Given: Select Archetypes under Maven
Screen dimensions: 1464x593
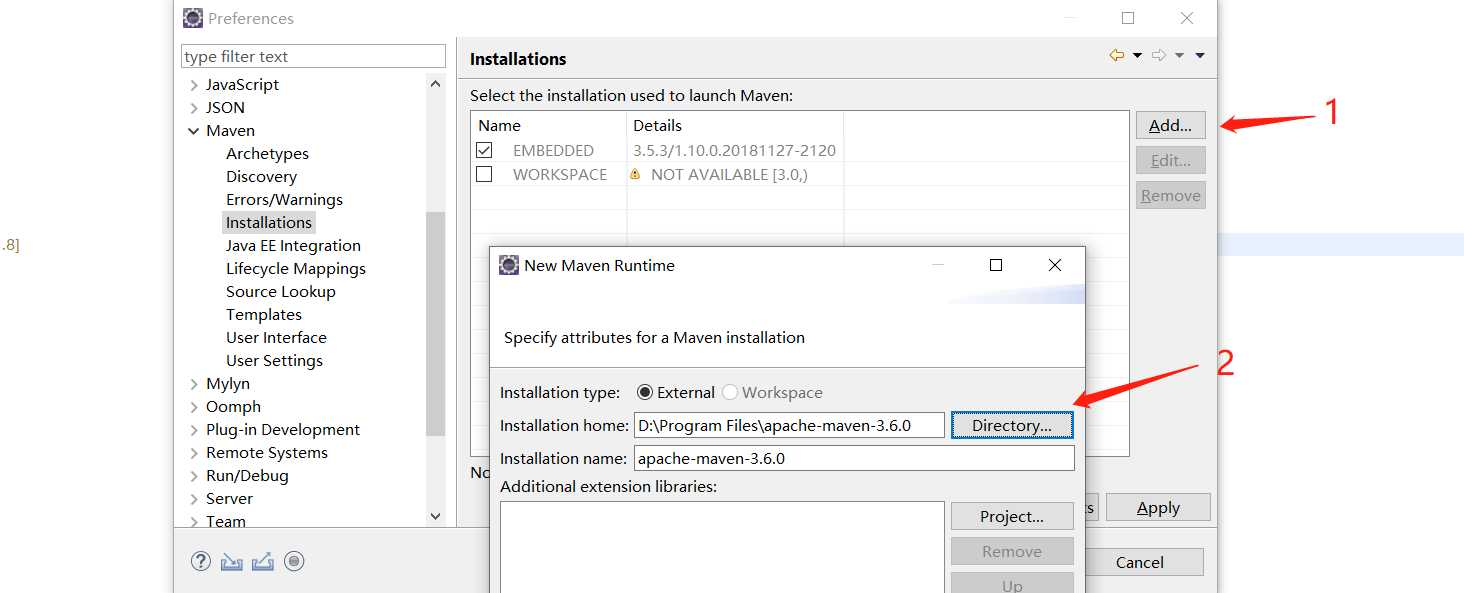Looking at the screenshot, I should [267, 154].
